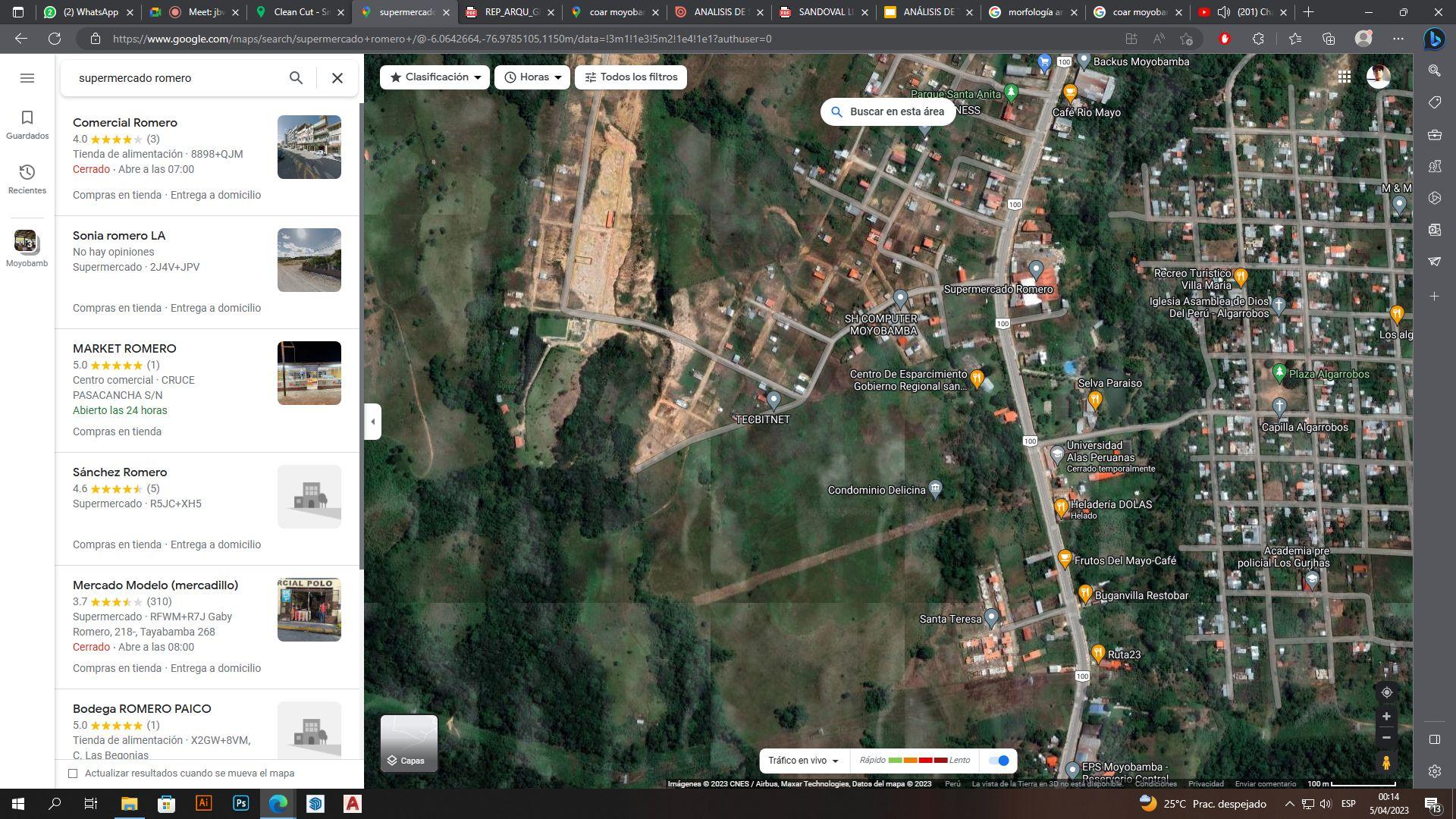1456x819 pixels.
Task: Go back in browser
Action: 21,39
